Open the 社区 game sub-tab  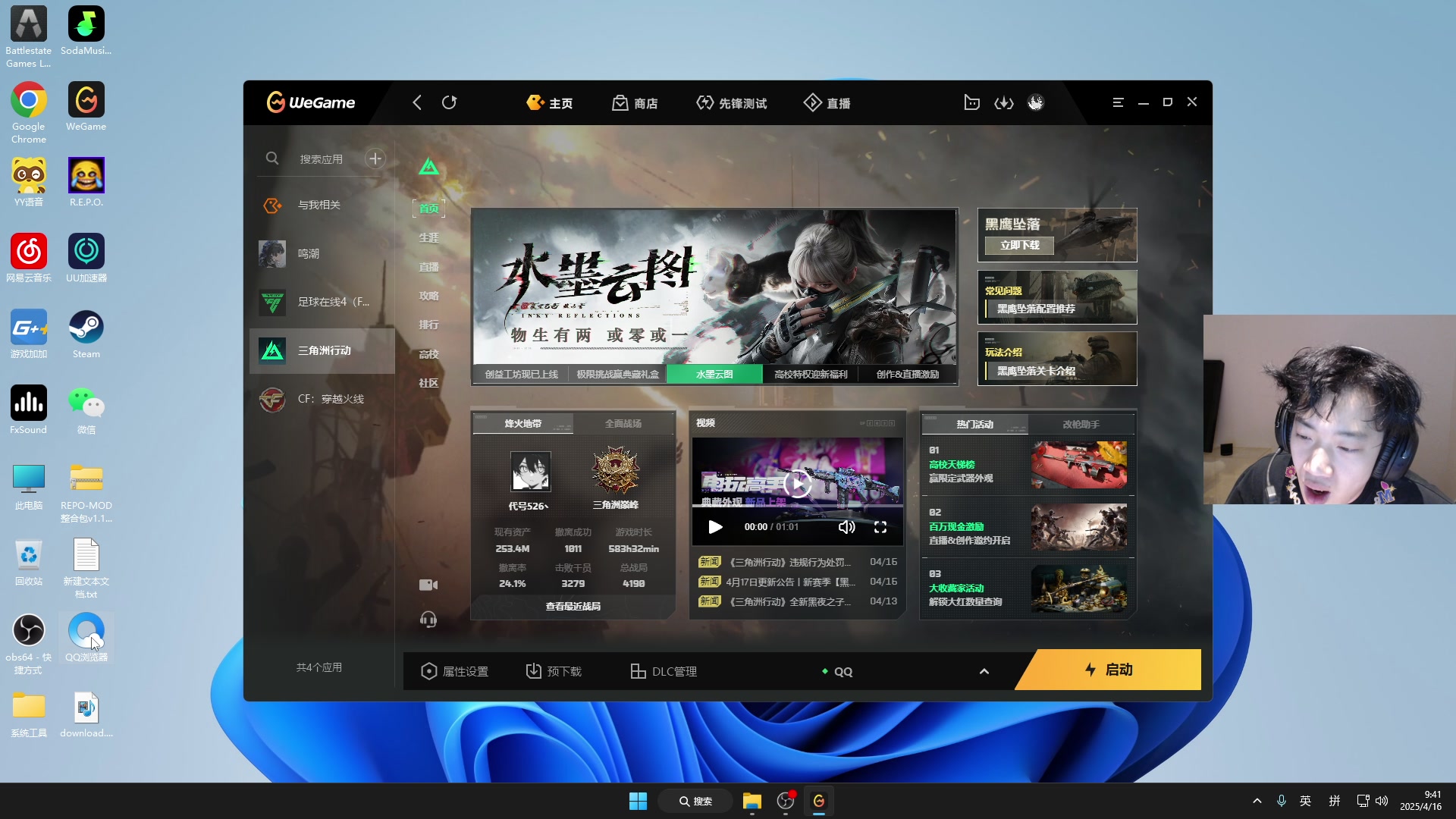click(x=429, y=384)
